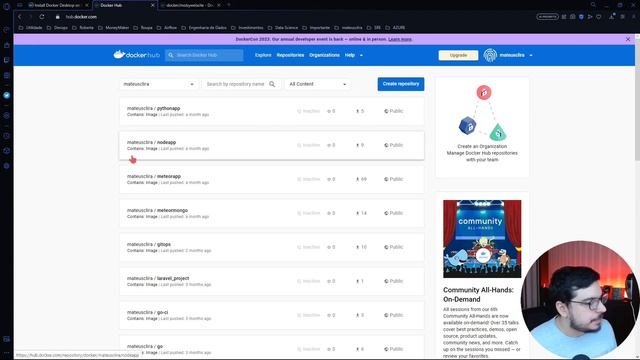
Task: Click the heart icon in browser toolbar
Action: pos(599,17)
